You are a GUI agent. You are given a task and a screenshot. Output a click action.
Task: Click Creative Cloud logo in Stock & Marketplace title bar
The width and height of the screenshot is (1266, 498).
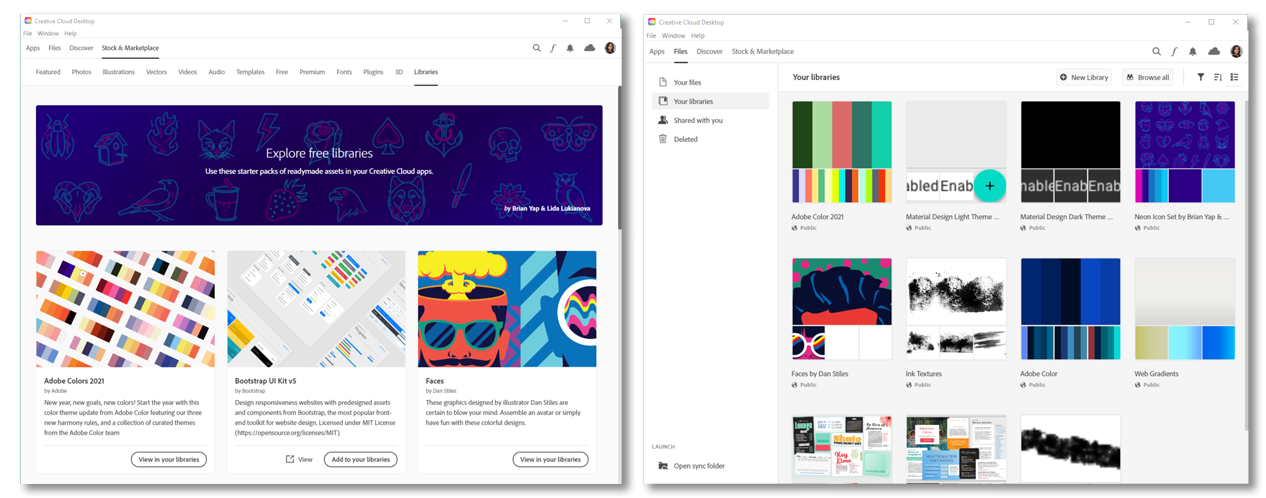(29, 19)
